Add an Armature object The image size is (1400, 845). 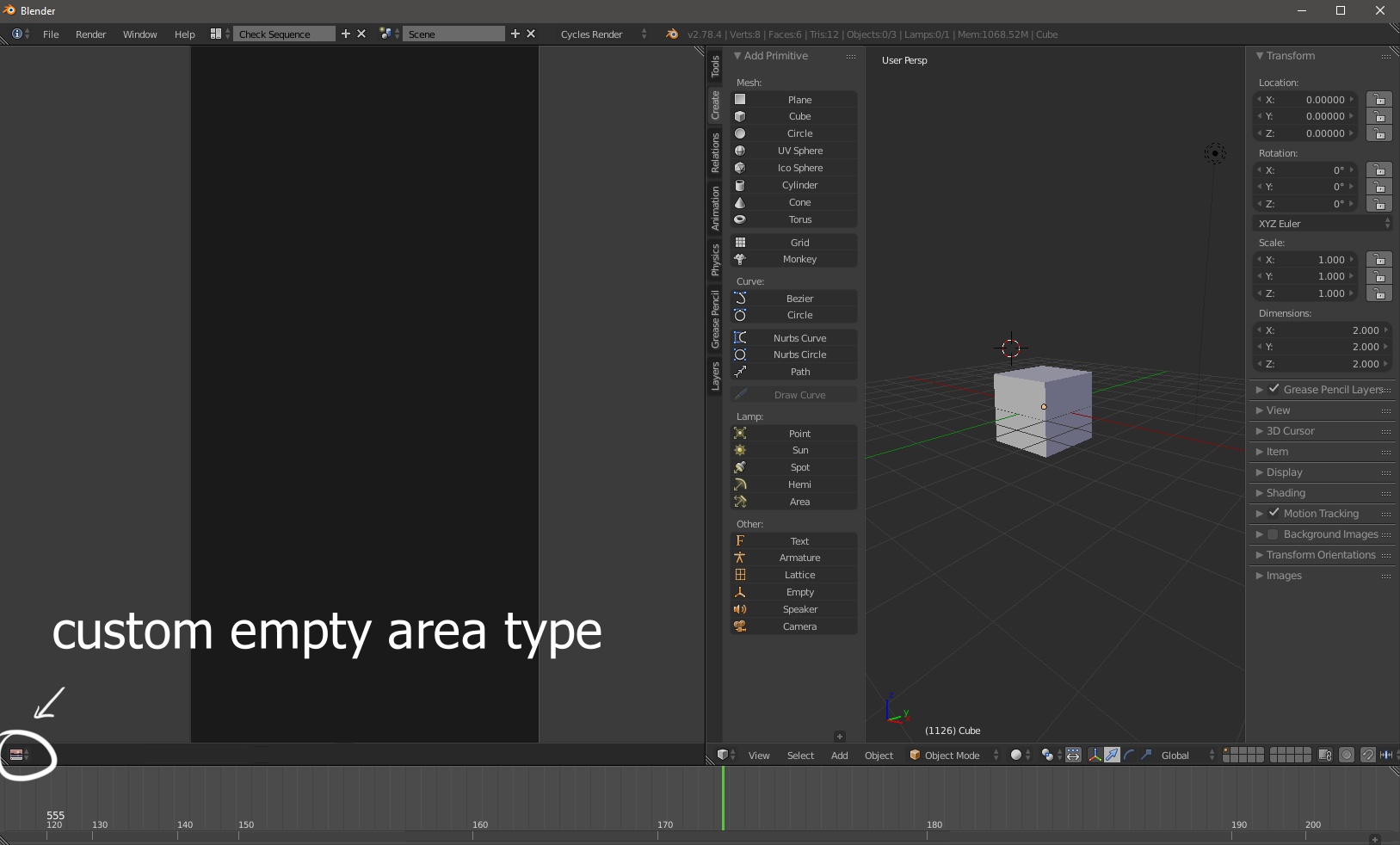click(x=793, y=558)
